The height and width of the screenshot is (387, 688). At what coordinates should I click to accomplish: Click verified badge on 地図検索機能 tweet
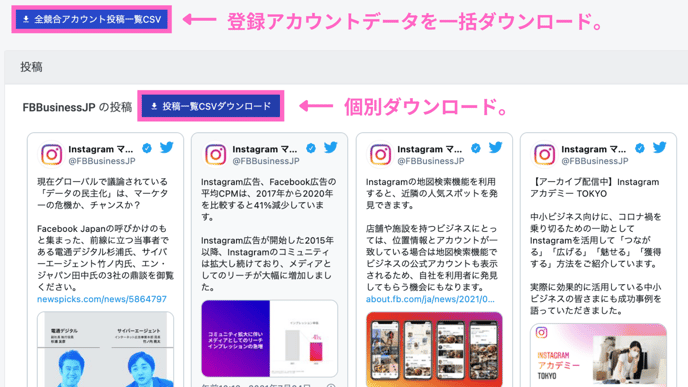(x=476, y=148)
